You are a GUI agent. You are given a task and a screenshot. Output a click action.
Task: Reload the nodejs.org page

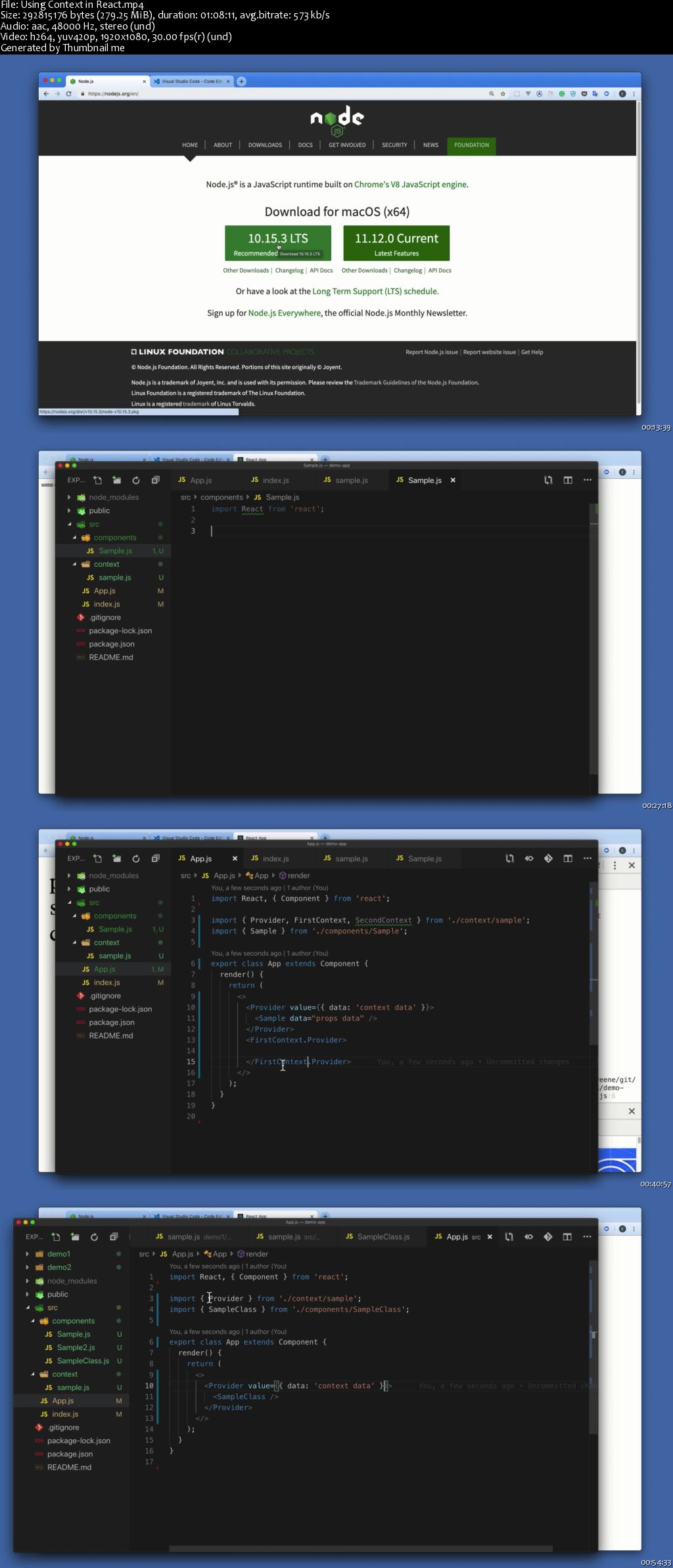(68, 94)
